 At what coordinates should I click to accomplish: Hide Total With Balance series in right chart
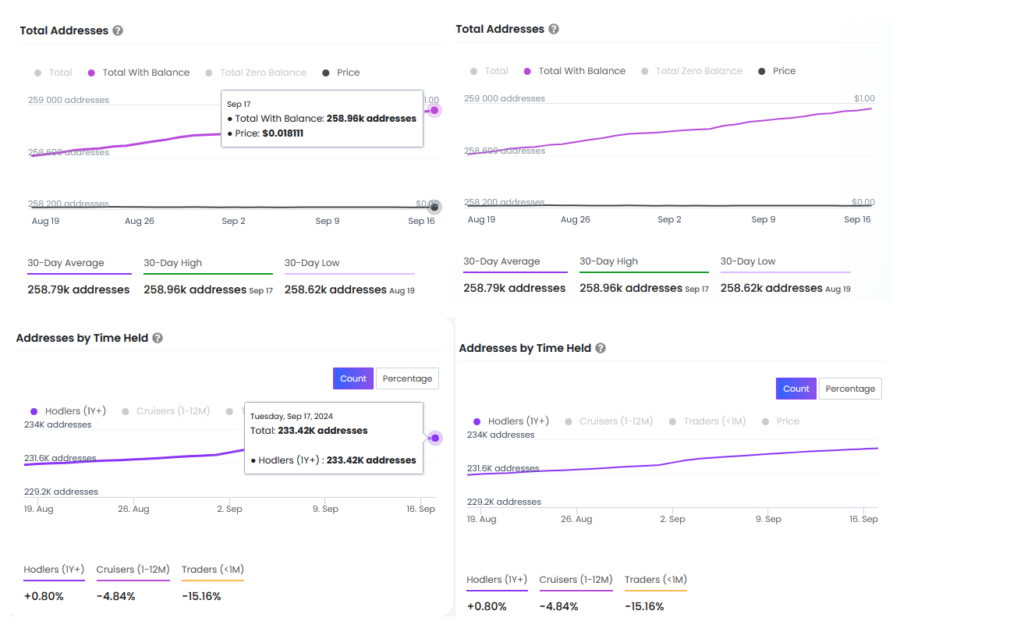[575, 71]
